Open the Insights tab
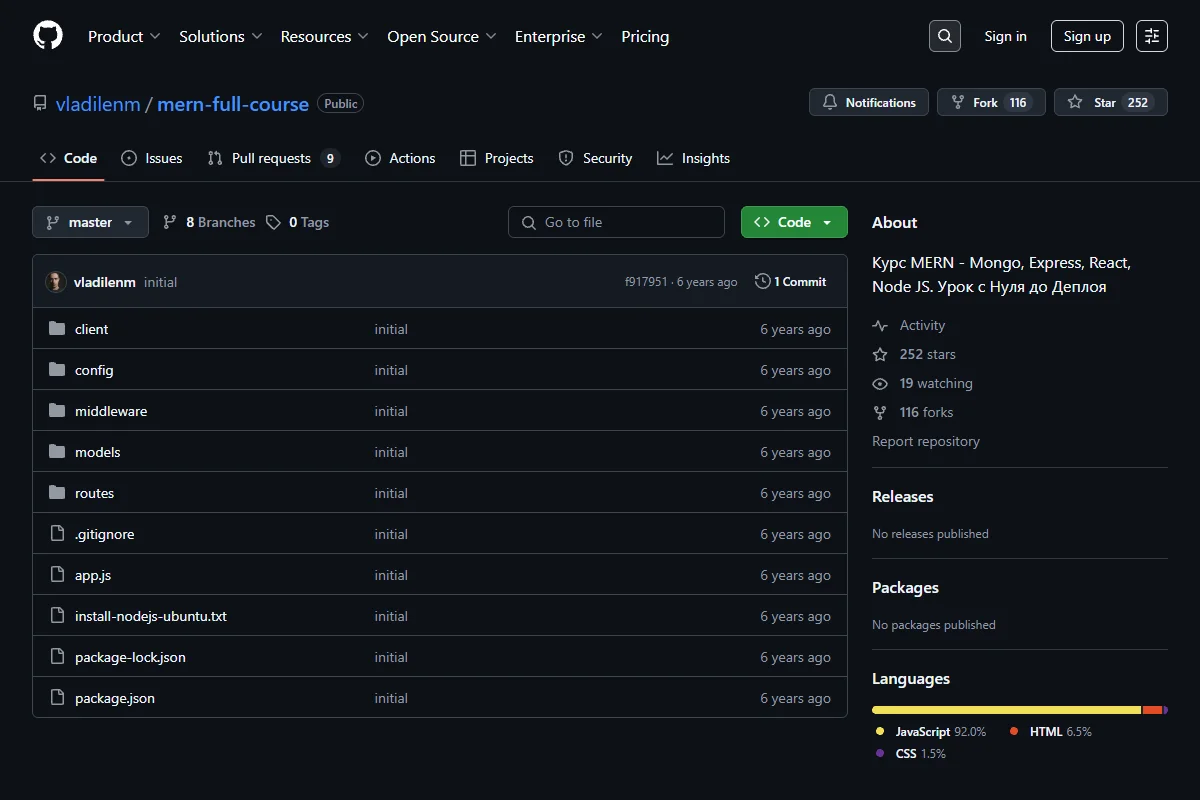The width and height of the screenshot is (1200, 800). point(693,158)
